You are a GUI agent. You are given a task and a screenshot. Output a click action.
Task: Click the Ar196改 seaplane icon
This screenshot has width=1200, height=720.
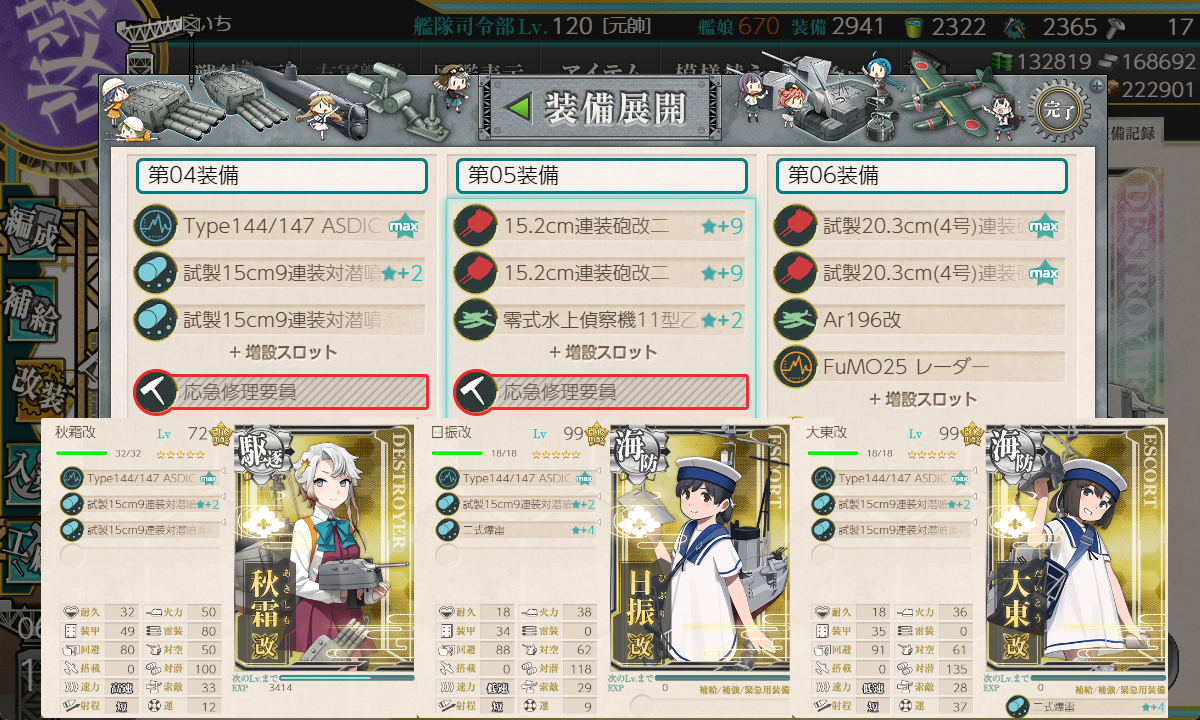point(795,320)
